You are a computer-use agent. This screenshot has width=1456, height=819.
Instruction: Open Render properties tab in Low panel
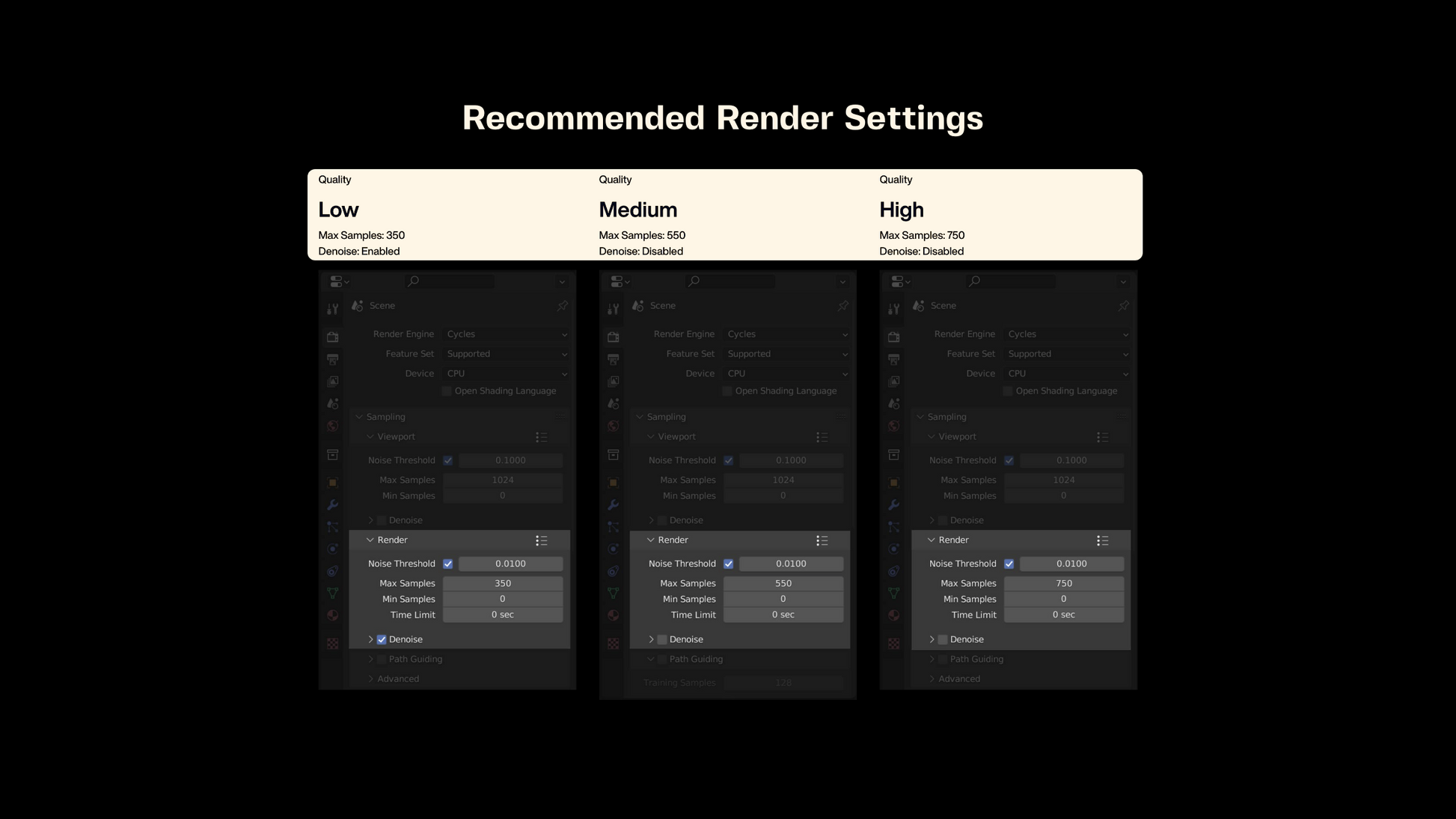(333, 337)
